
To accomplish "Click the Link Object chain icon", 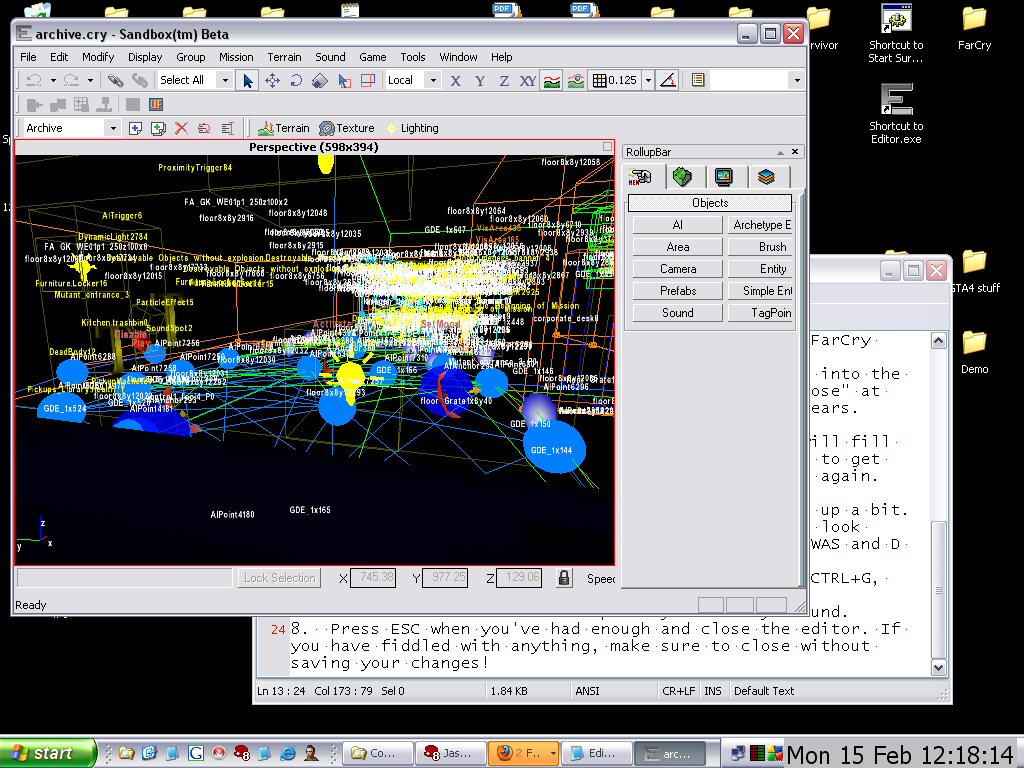I will coord(116,80).
